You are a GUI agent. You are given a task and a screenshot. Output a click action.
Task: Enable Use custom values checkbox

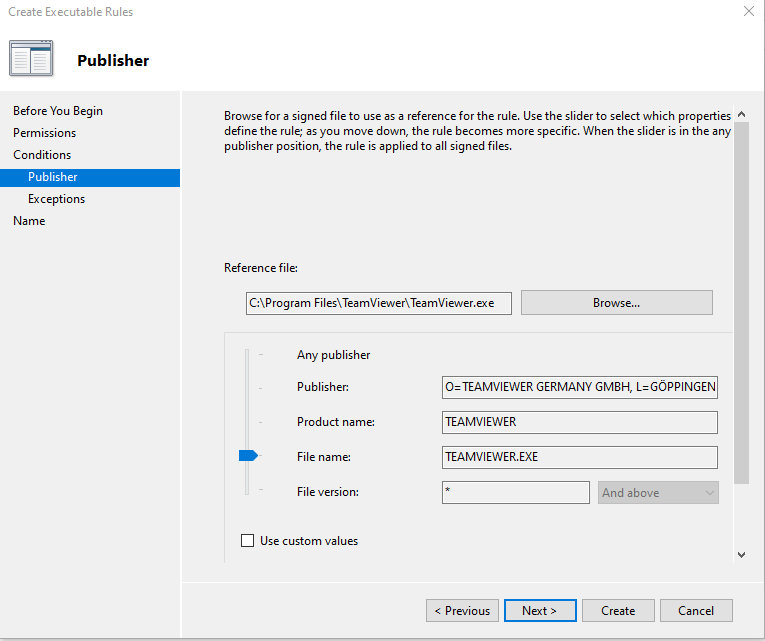point(247,541)
